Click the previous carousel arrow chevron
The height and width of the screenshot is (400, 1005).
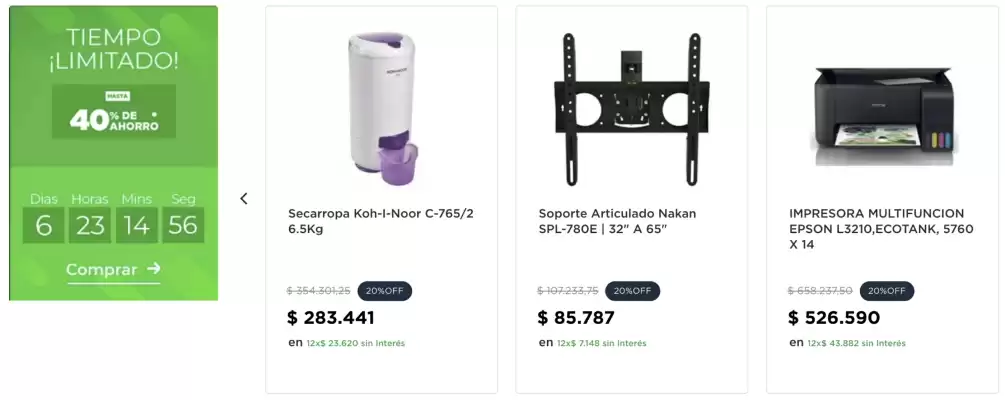click(x=244, y=199)
